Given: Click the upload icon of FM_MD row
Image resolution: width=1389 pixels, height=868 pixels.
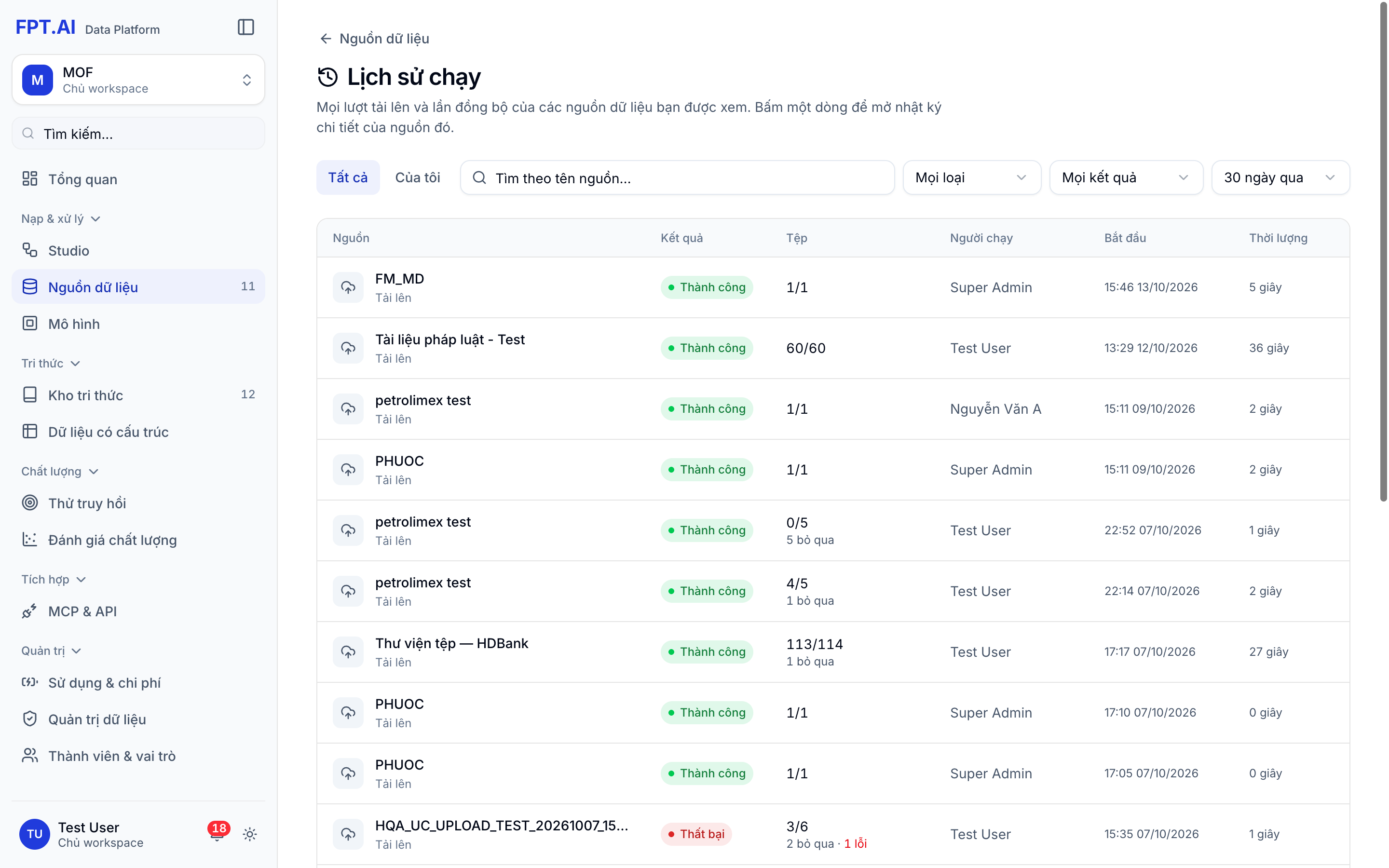Looking at the screenshot, I should 348,287.
